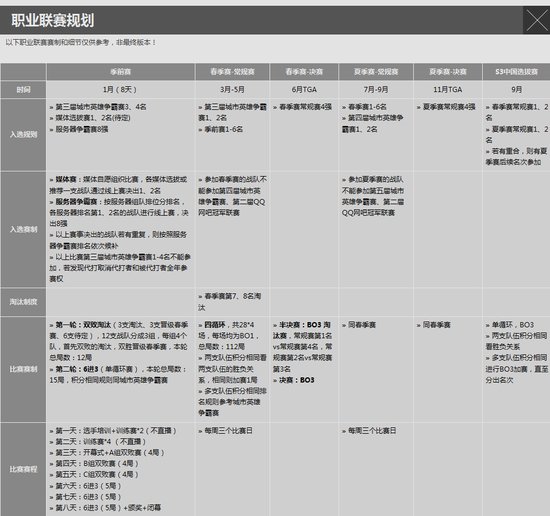This screenshot has width=550, height=516.
Task: Click the 入选规则 row header
Action: point(23,134)
